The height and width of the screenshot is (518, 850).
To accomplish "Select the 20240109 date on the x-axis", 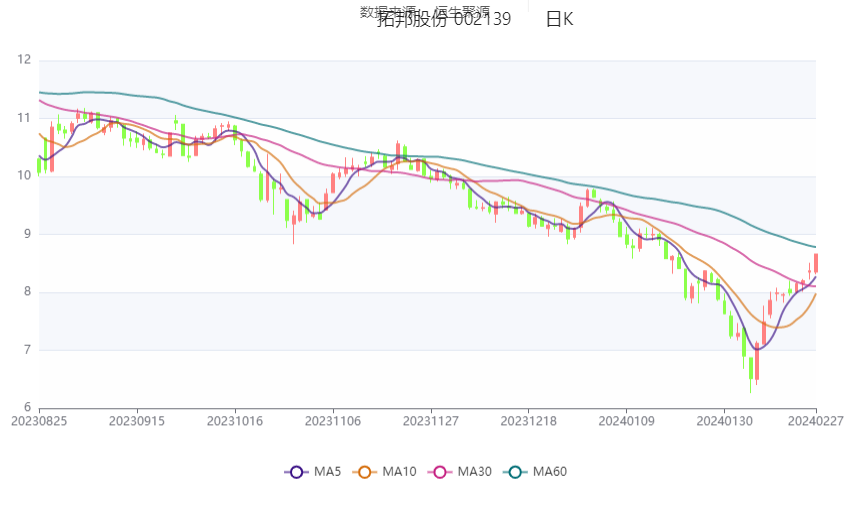I will tap(627, 422).
